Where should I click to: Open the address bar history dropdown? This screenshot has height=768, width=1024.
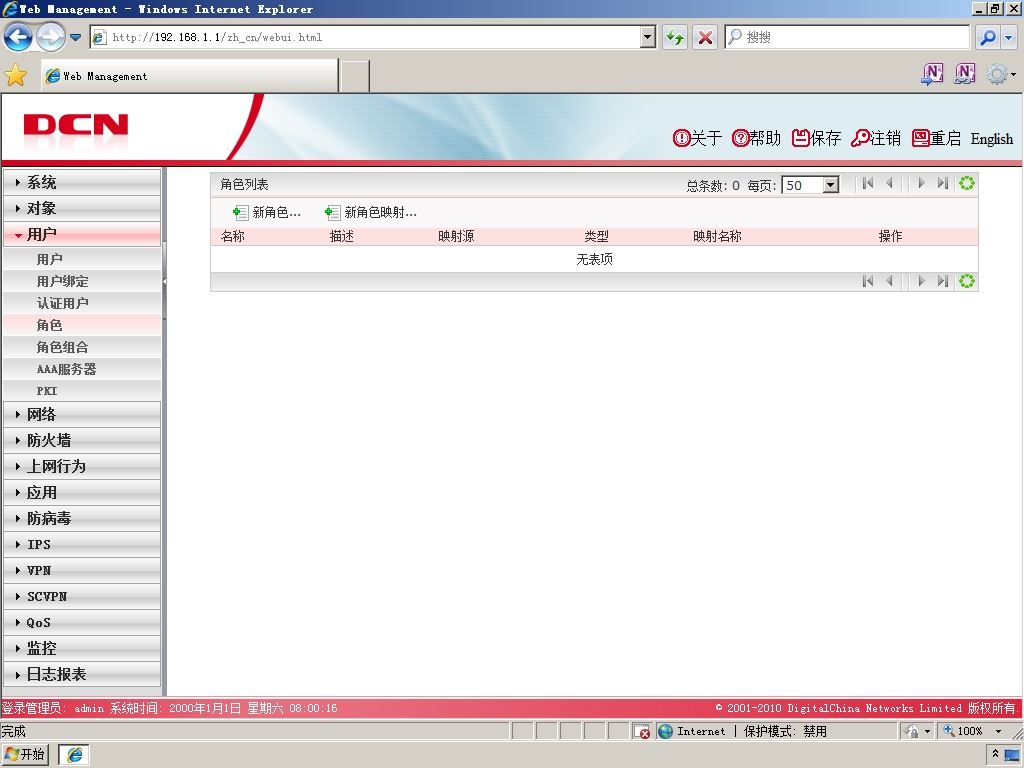(x=647, y=37)
